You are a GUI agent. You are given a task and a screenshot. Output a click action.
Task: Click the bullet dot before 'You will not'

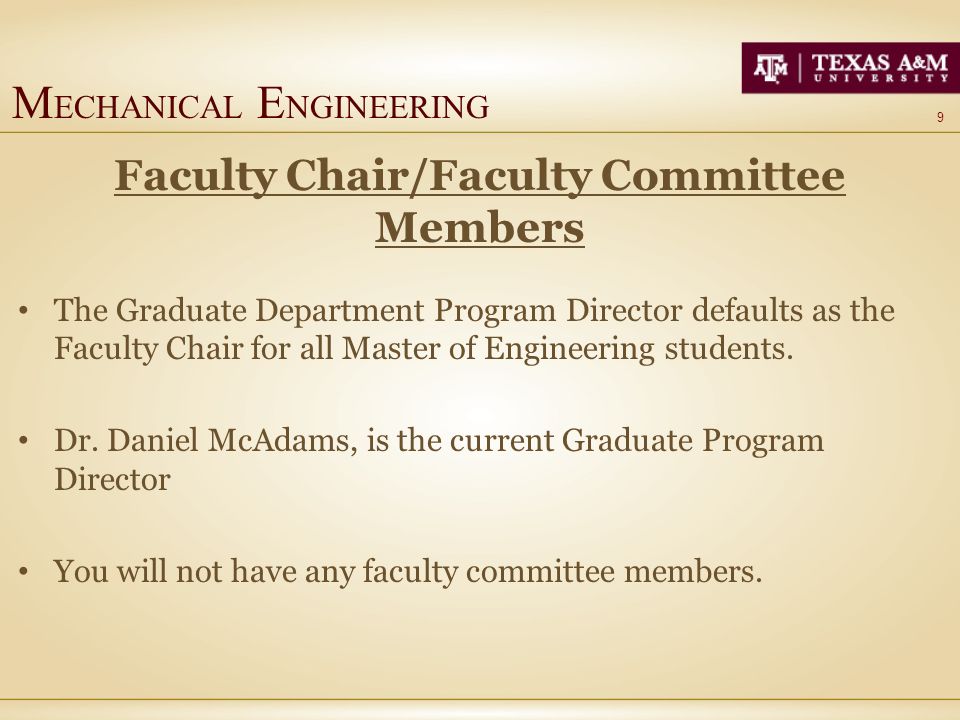click(x=23, y=572)
